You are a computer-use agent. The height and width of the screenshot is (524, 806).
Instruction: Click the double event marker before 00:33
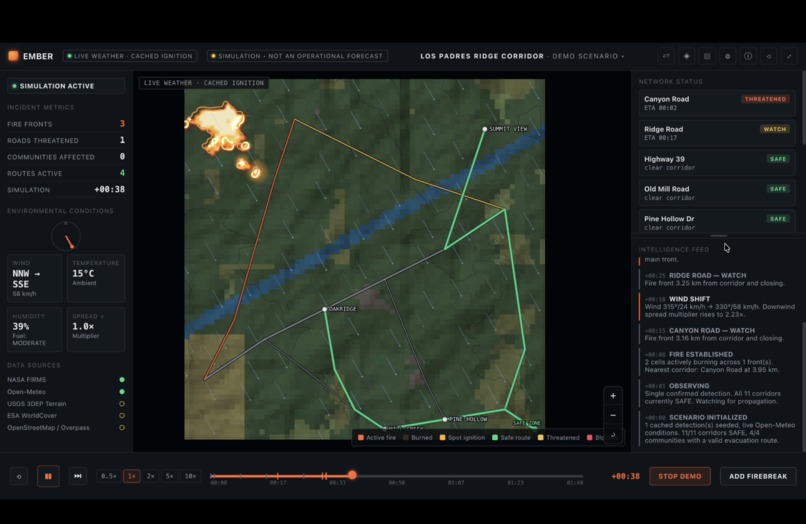(x=324, y=476)
